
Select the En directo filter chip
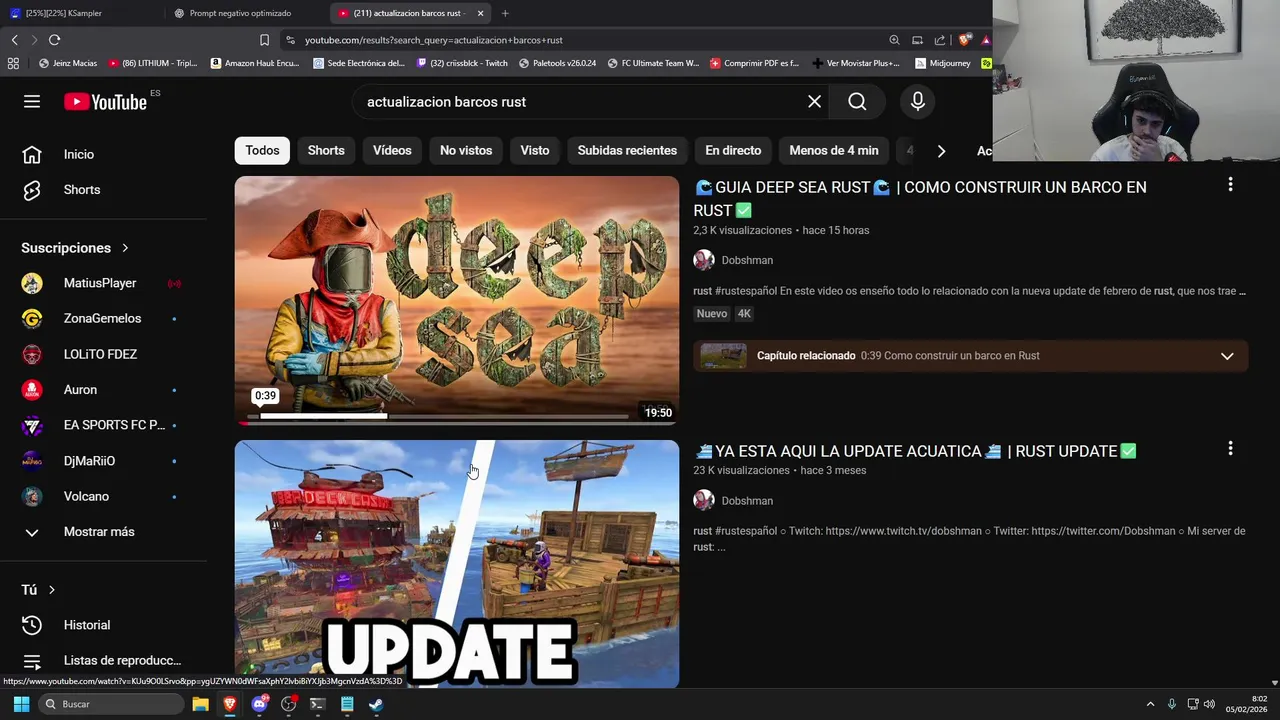(733, 150)
